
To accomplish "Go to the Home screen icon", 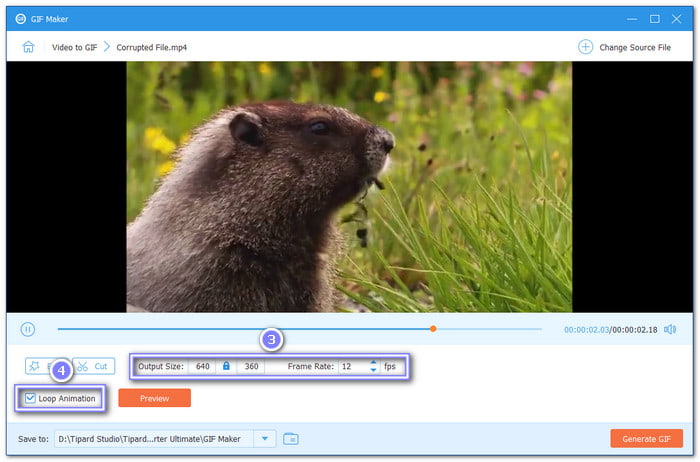I will tap(29, 47).
